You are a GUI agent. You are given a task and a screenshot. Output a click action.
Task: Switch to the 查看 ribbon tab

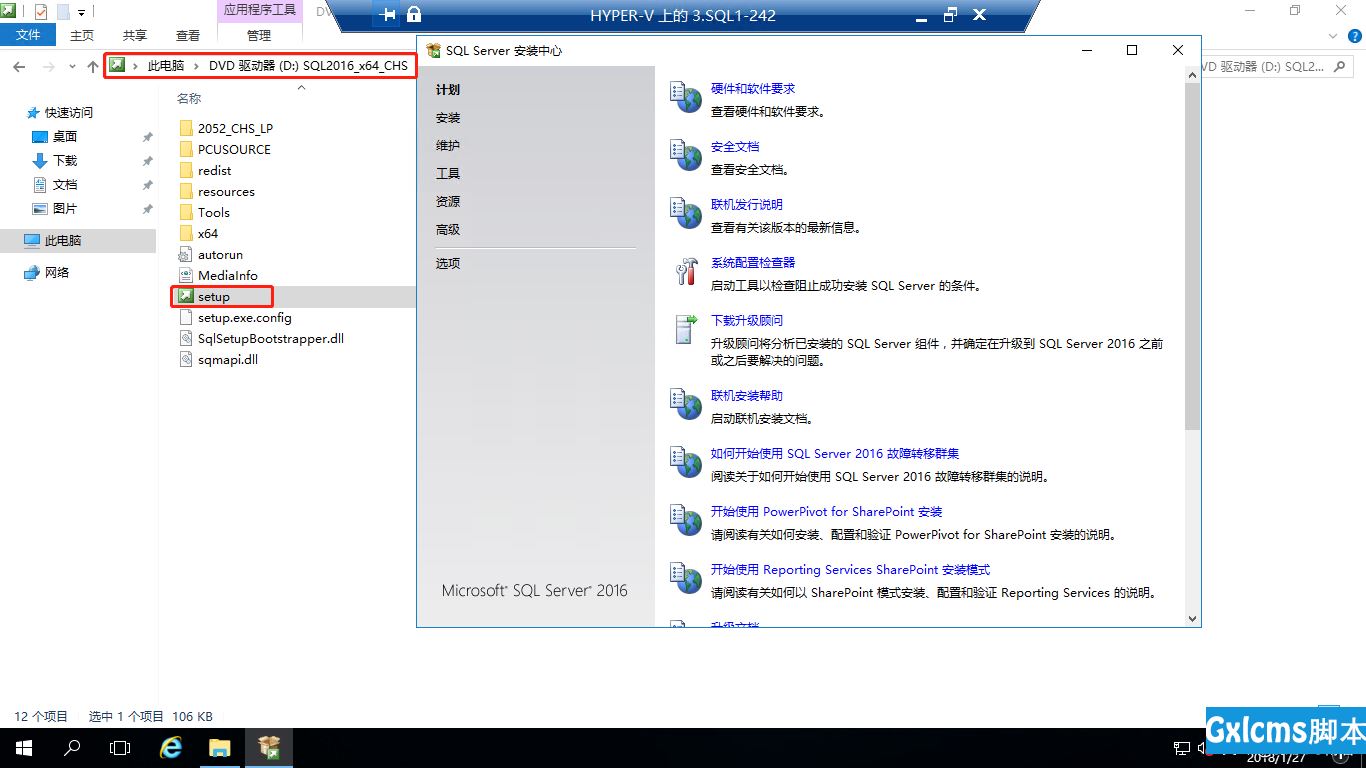point(188,35)
